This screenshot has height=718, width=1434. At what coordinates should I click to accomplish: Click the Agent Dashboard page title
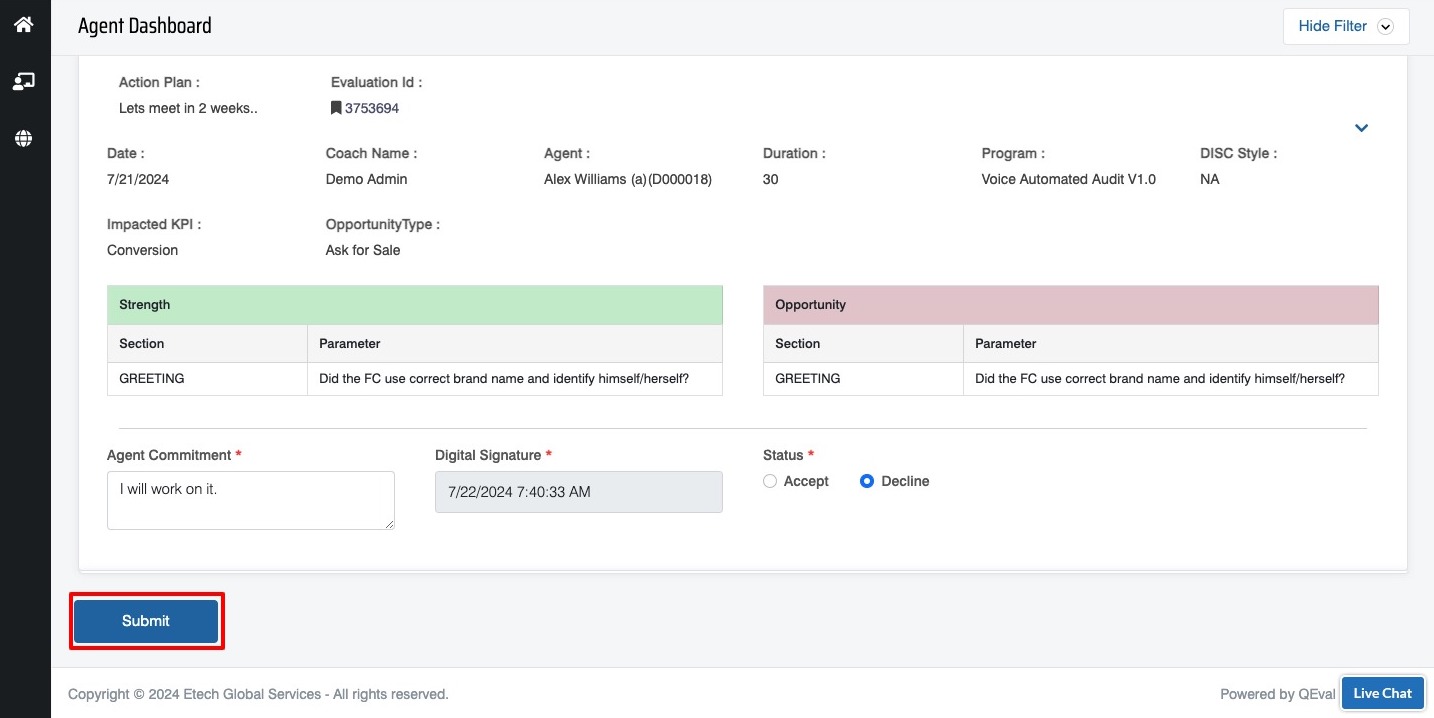(x=145, y=26)
